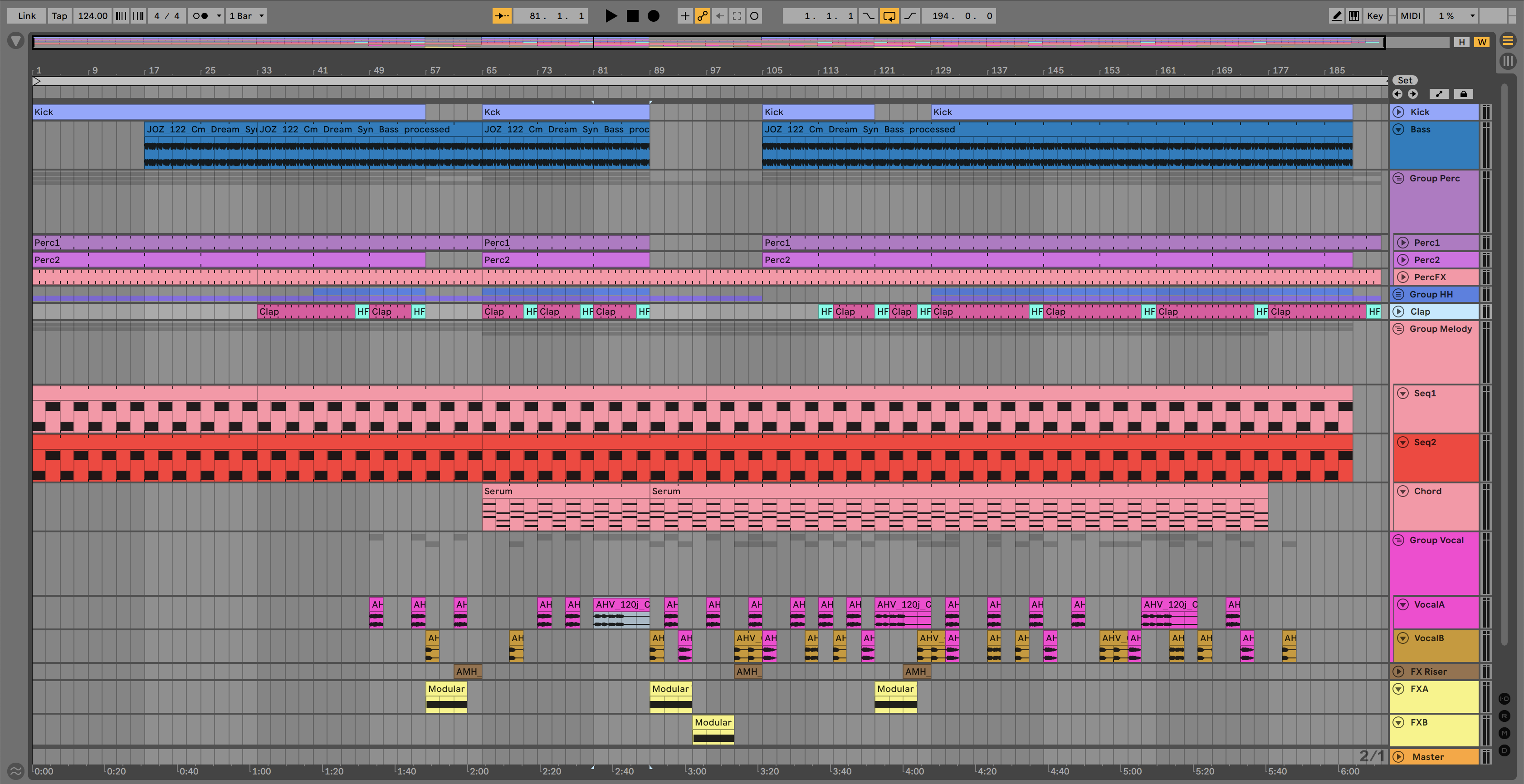Enable Key map mode
Image resolution: width=1524 pixels, height=784 pixels.
pos(1374,16)
